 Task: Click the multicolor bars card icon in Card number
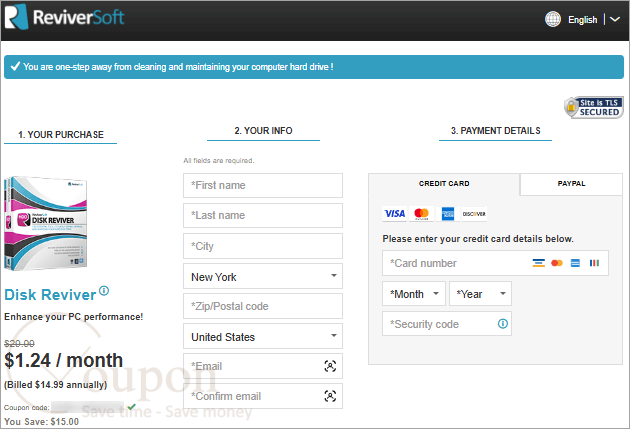[x=594, y=263]
